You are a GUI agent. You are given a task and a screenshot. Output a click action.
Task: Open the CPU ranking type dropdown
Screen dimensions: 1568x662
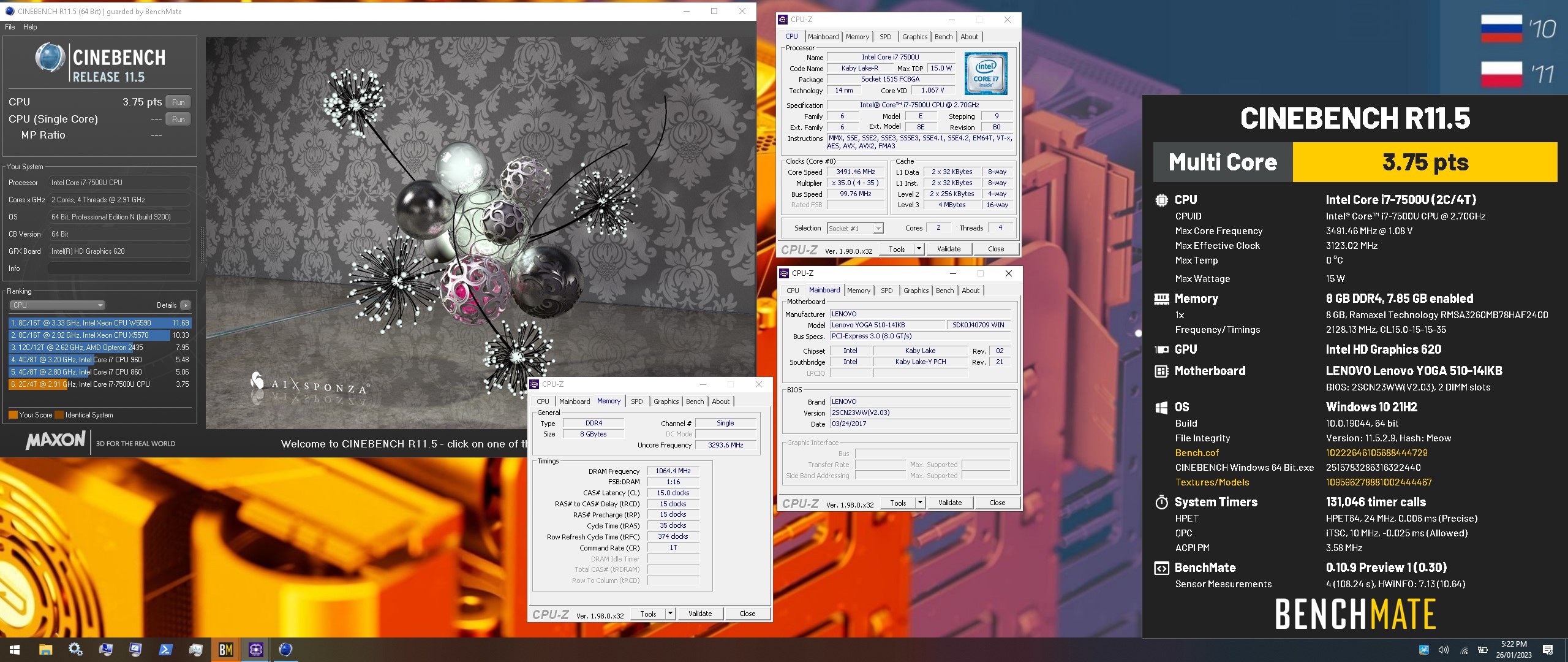57,305
